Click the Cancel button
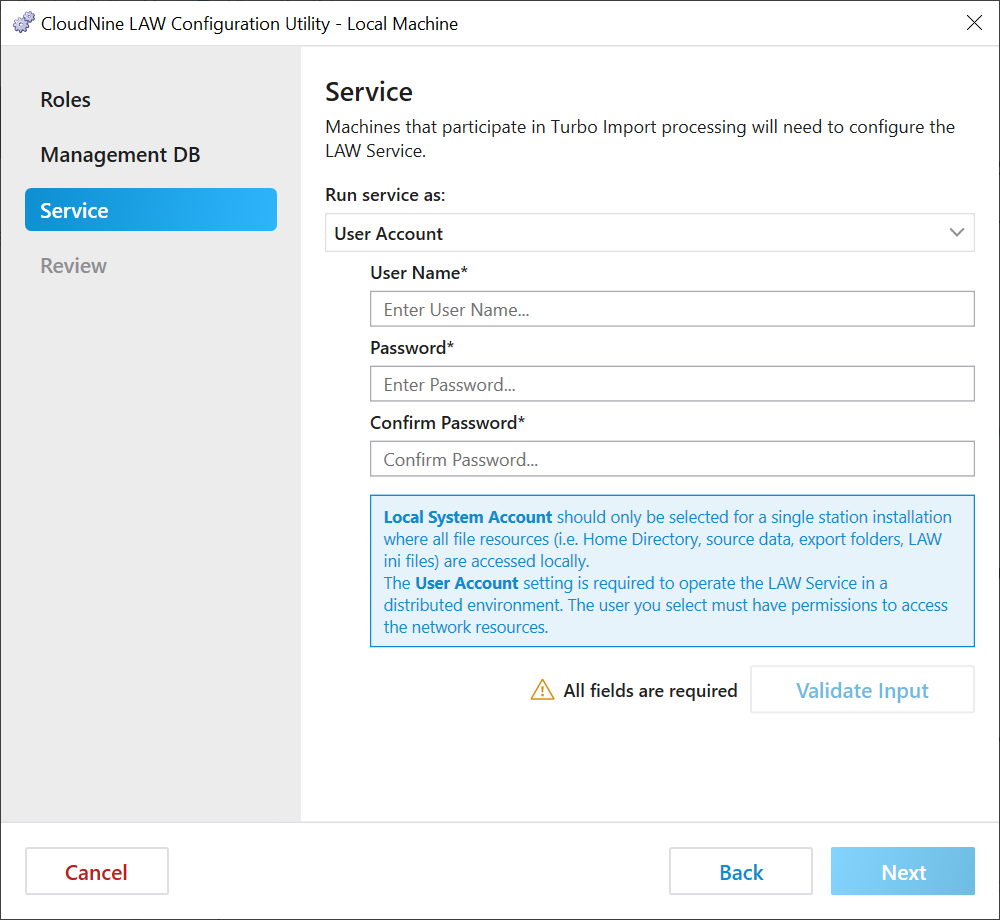1000x920 pixels. point(97,872)
